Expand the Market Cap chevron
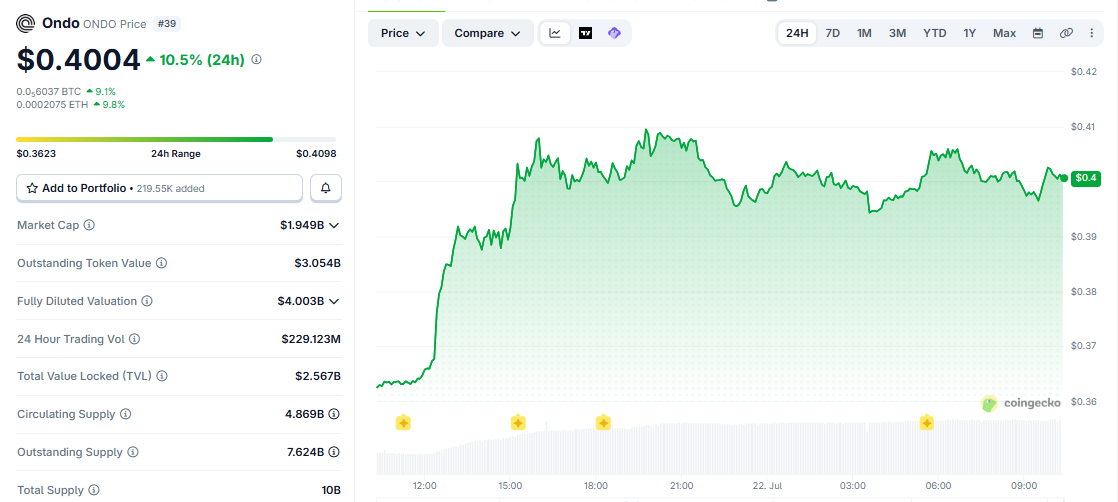Viewport: 1118px width, 502px height. 334,225
